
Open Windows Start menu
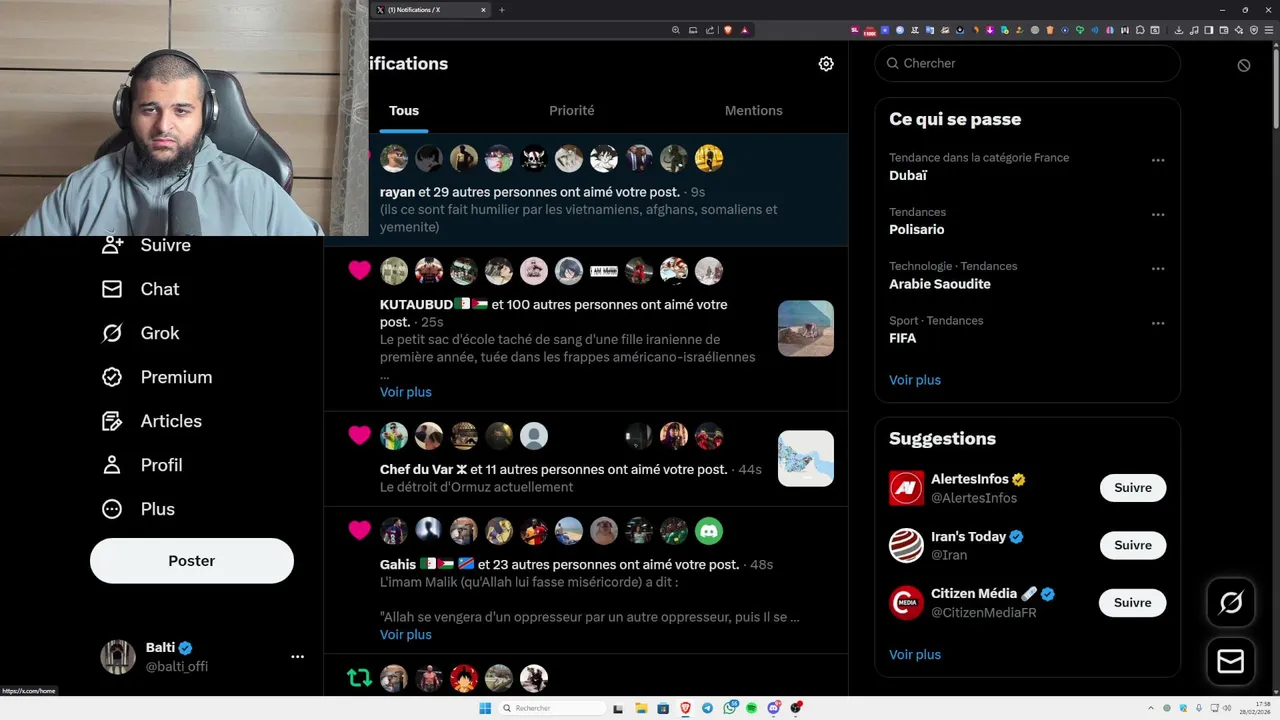(x=485, y=708)
